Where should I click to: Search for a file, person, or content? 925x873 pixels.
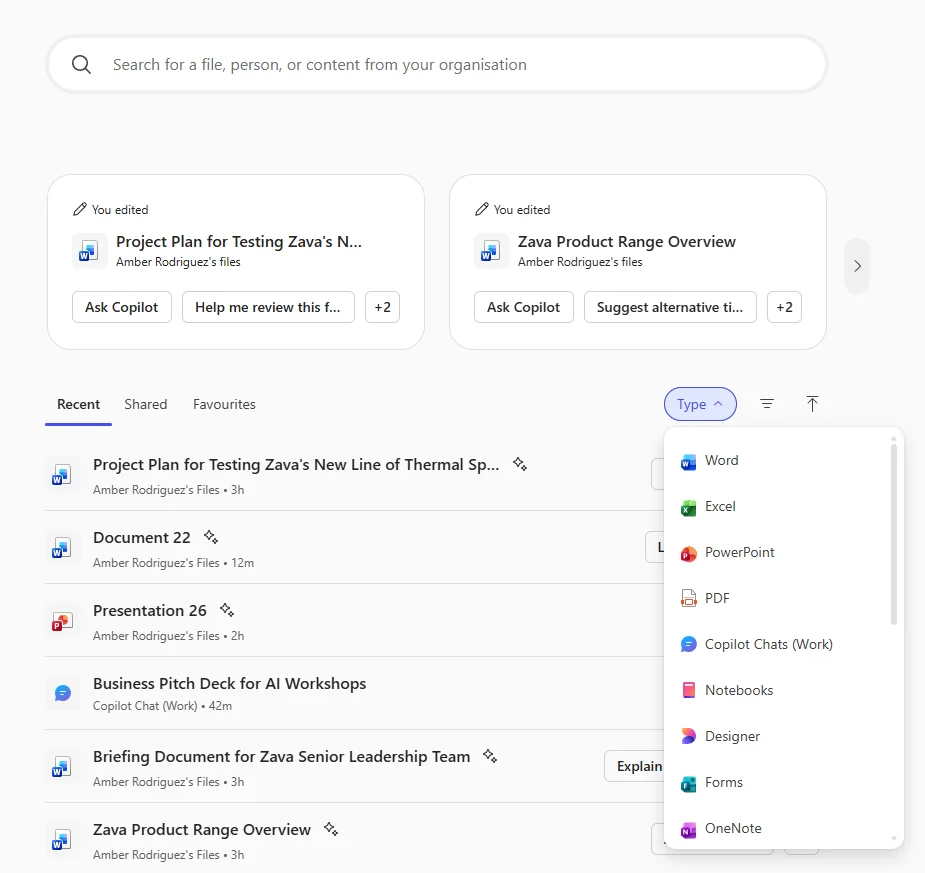pyautogui.click(x=437, y=64)
